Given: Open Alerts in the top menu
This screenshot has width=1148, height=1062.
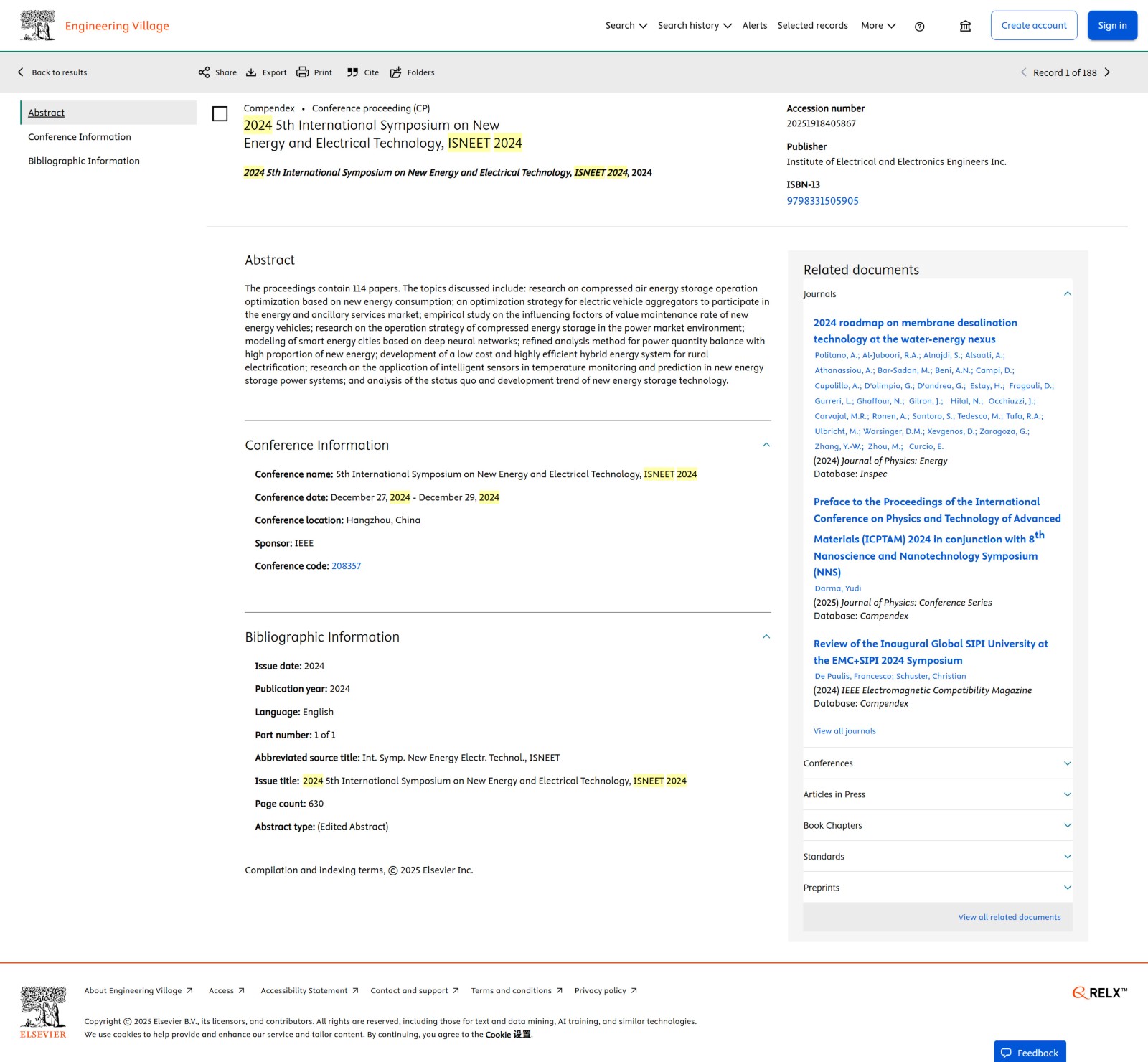Looking at the screenshot, I should coord(754,26).
